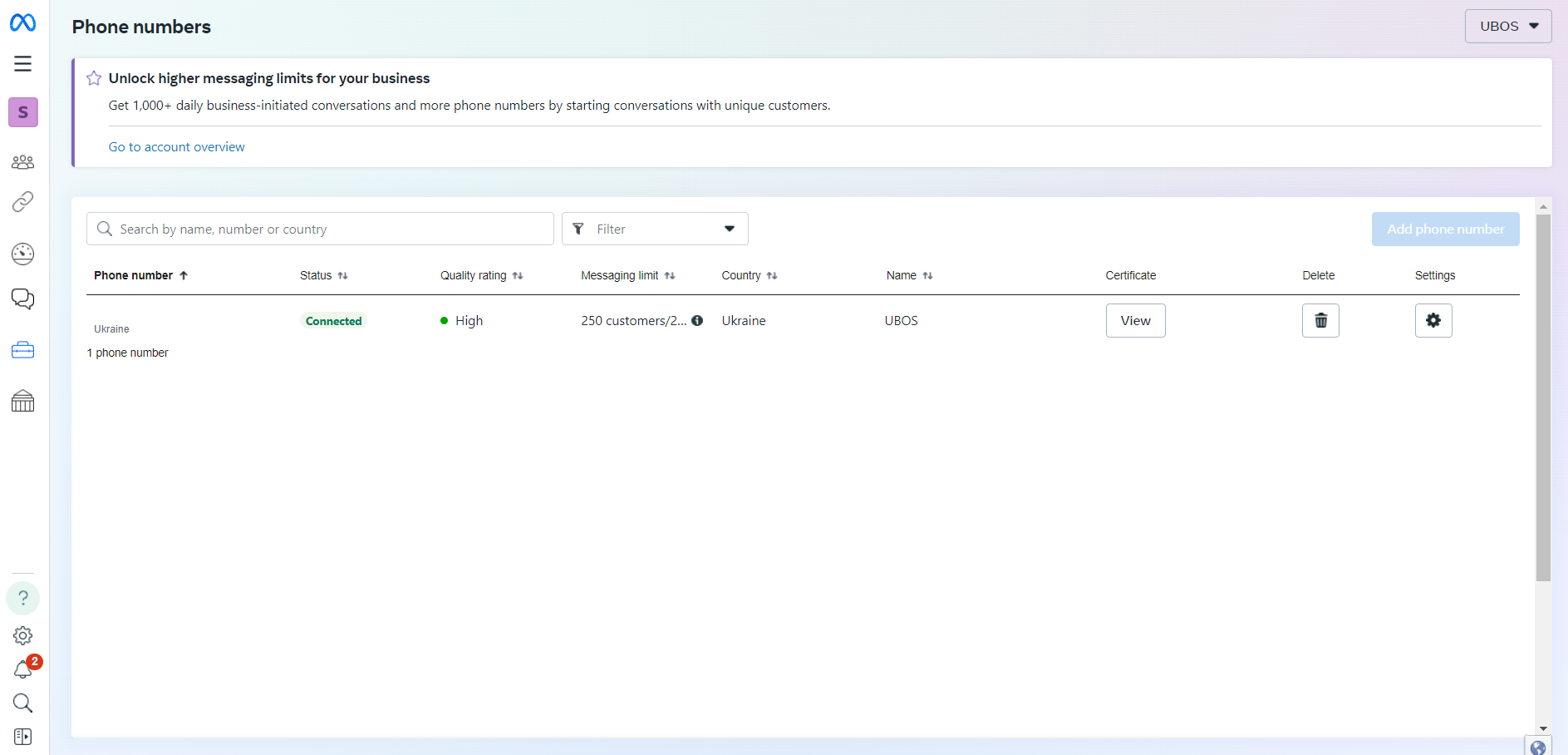Click the star icon beside Unlock banner
Image resolution: width=1568 pixels, height=755 pixels.
click(x=94, y=78)
